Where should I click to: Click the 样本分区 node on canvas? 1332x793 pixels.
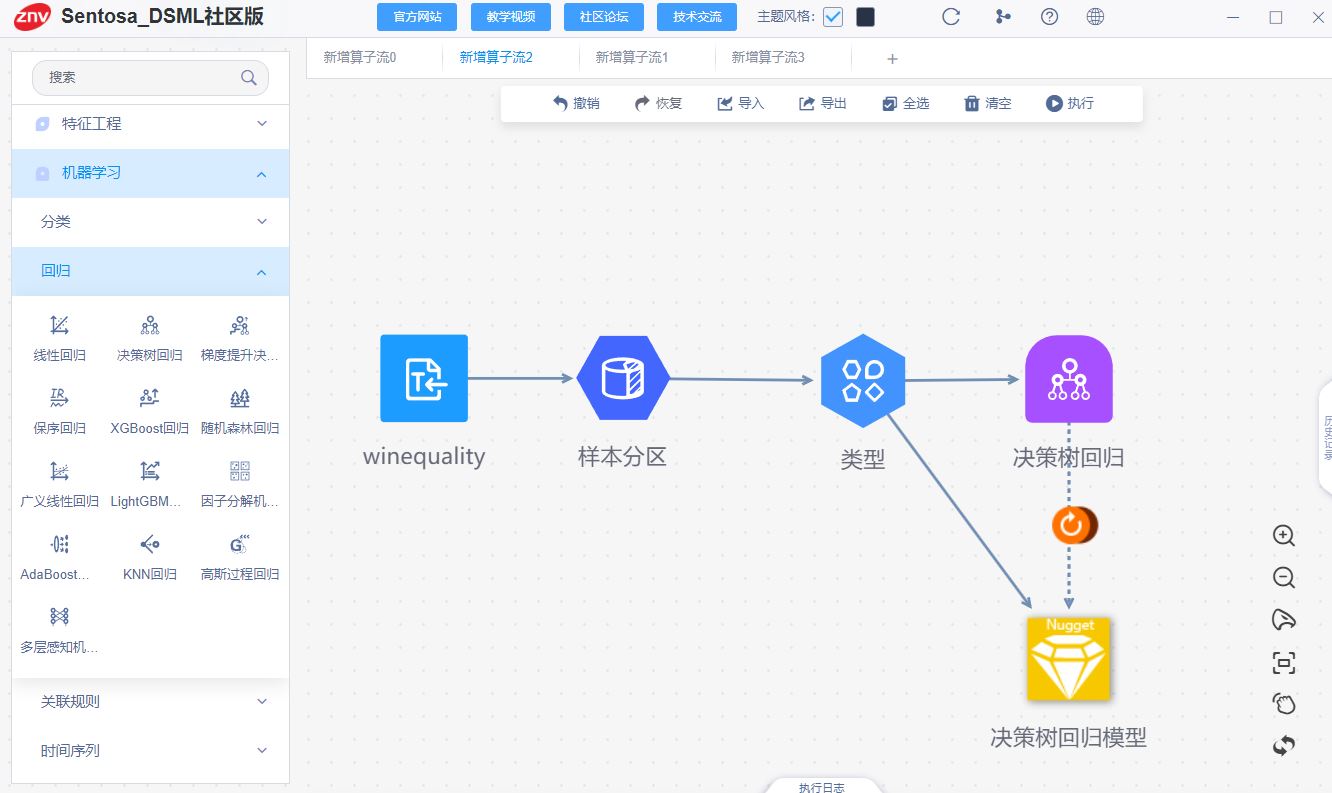click(623, 378)
